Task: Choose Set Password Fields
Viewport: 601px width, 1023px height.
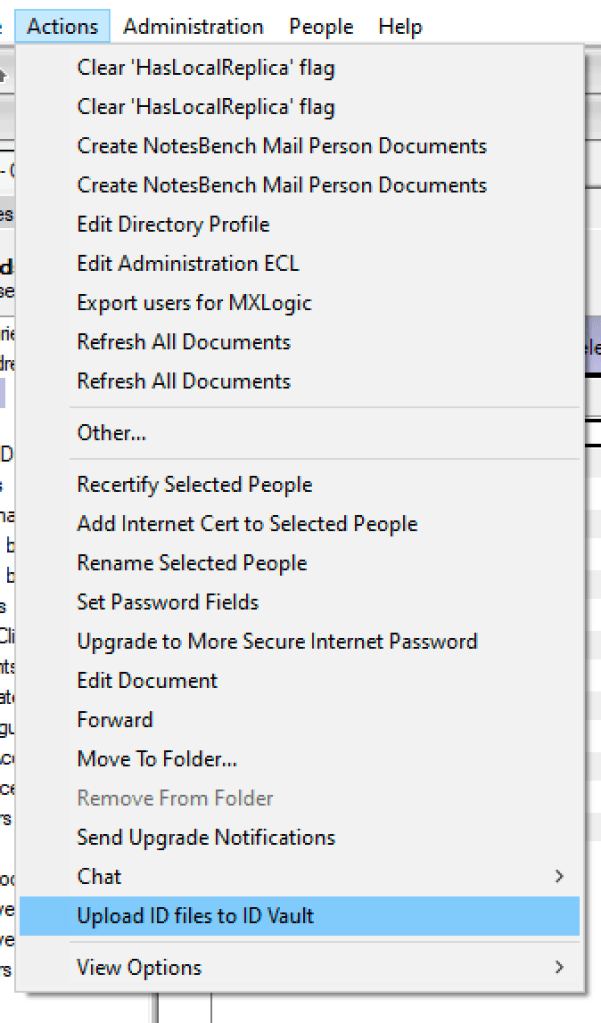Action: click(168, 602)
